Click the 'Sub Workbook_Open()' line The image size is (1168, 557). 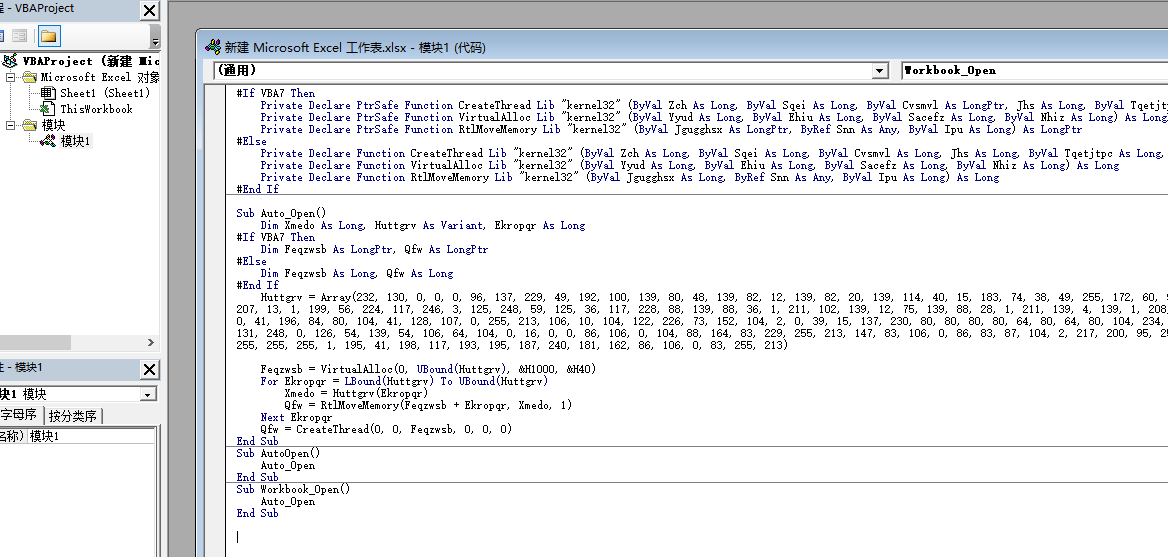(x=293, y=489)
